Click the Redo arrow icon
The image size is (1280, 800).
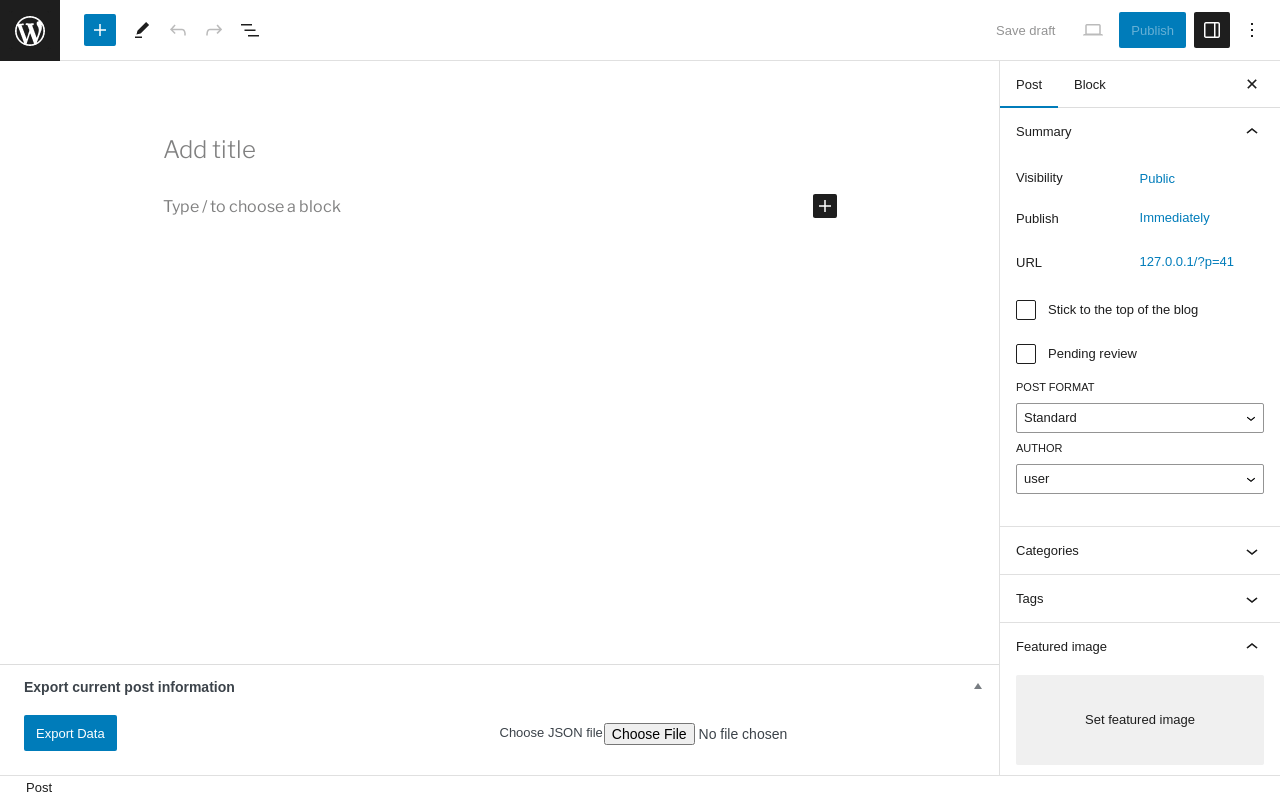pos(214,30)
